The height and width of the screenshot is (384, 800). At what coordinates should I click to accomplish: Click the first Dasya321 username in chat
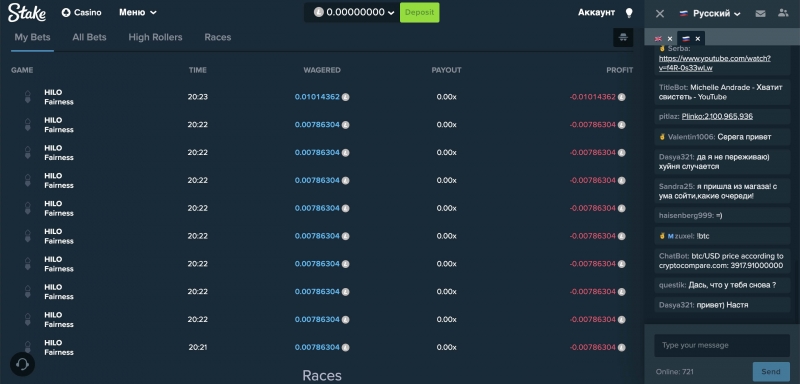pos(676,157)
